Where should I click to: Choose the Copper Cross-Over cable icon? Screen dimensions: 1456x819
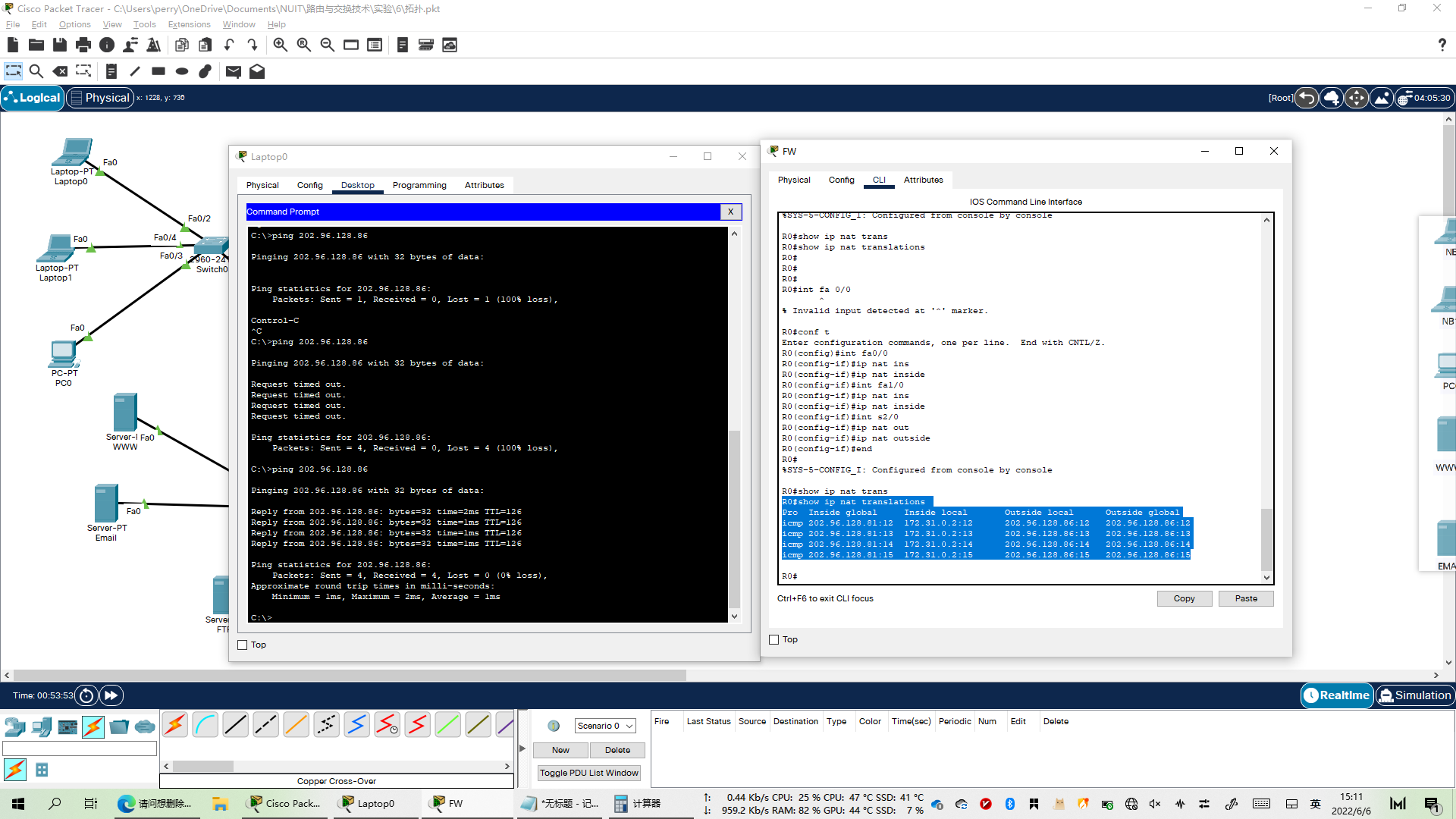[x=265, y=726]
